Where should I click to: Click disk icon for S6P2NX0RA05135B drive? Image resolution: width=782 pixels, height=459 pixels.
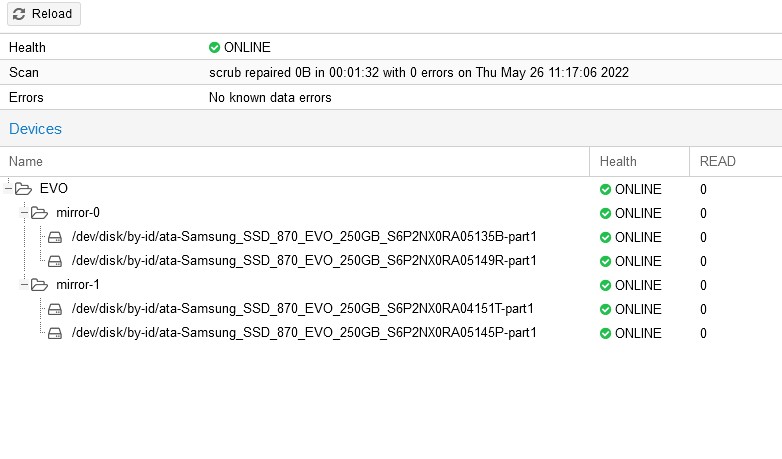pyautogui.click(x=55, y=237)
